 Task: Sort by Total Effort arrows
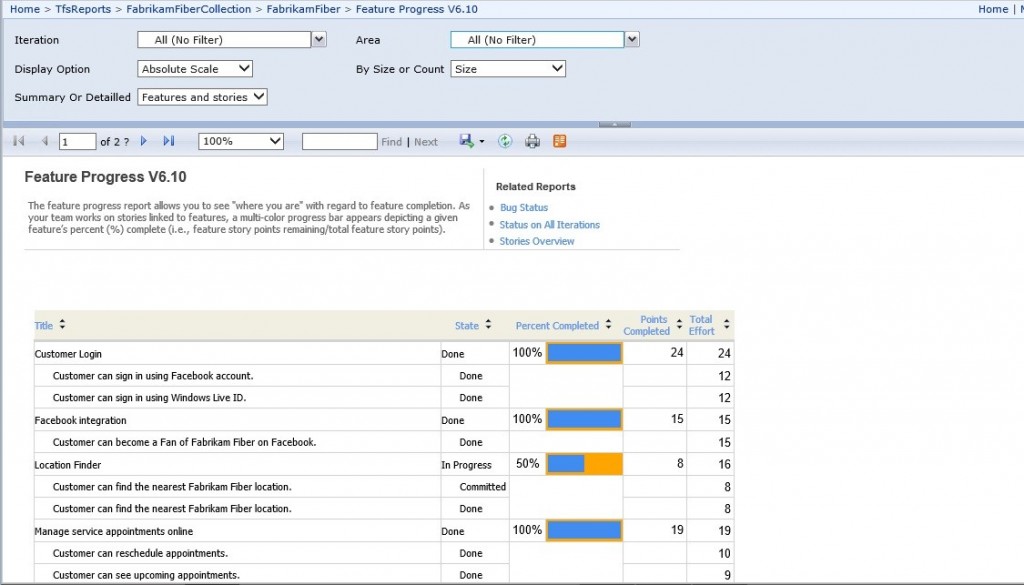[x=726, y=324]
